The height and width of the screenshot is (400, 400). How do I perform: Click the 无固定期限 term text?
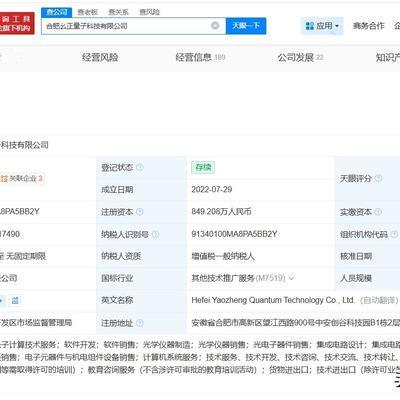(x=26, y=256)
